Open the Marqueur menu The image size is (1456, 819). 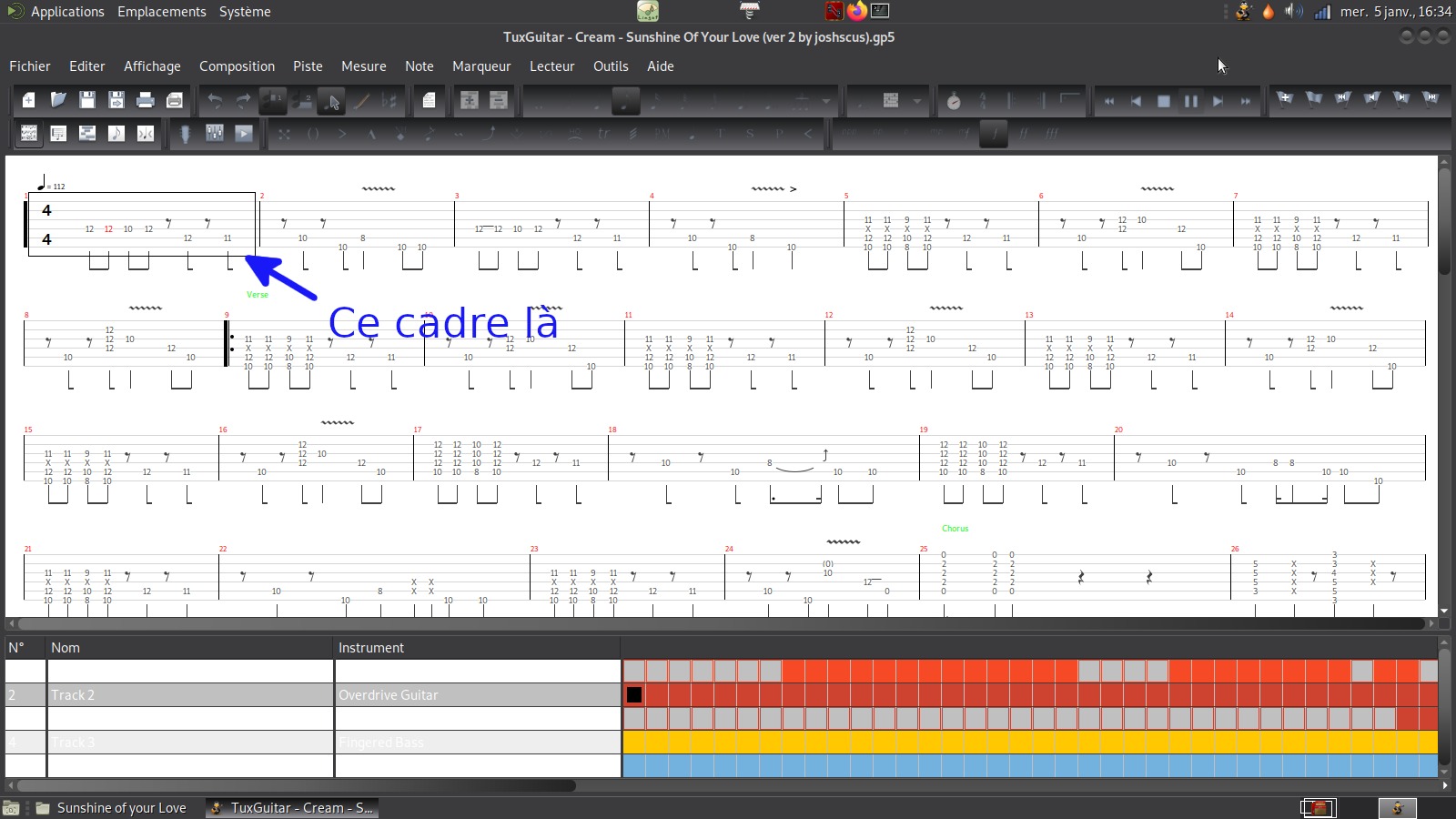coord(481,66)
